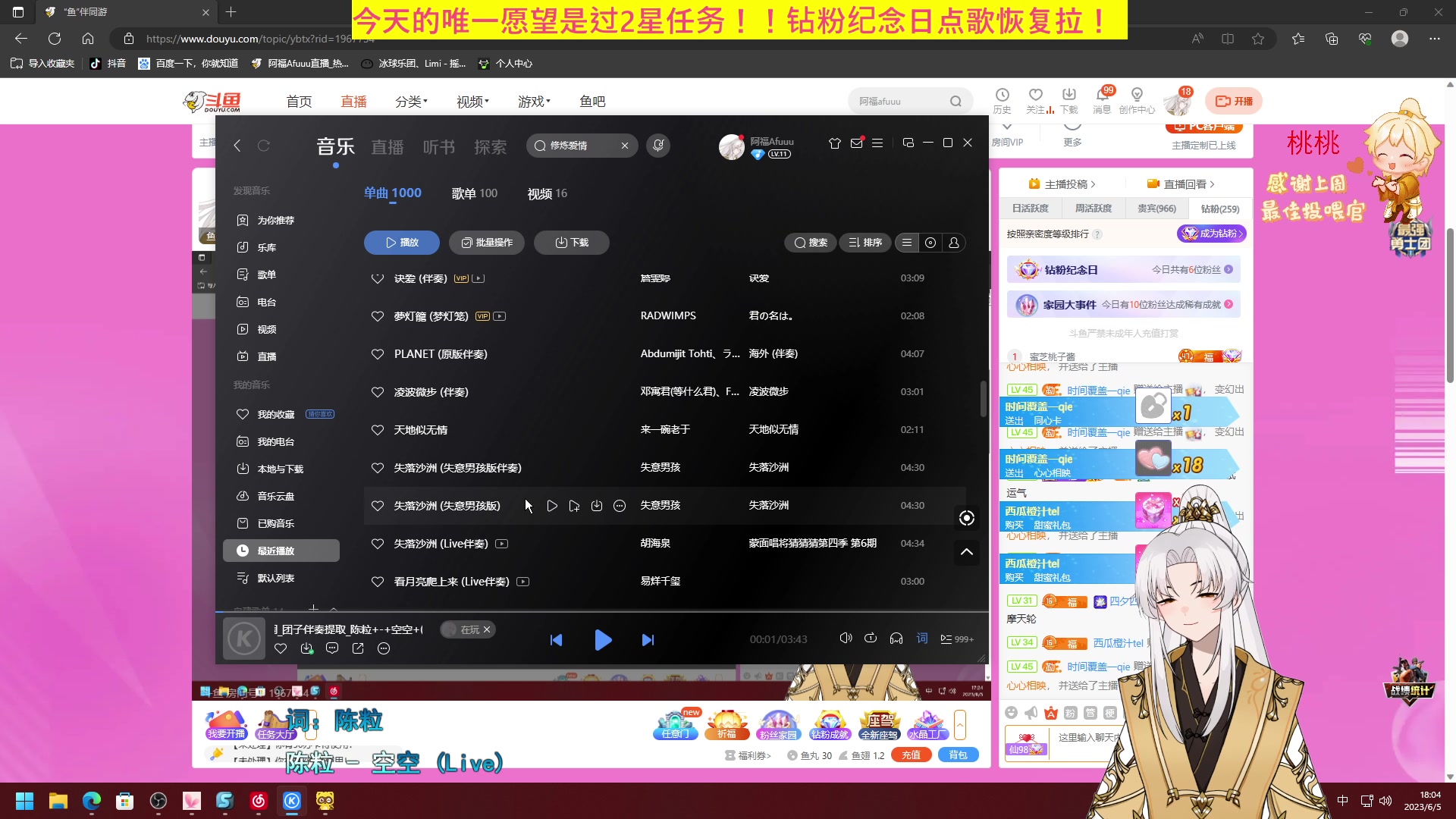Open more options for 失落沙洲 (失意男孩版)
Image resolution: width=1456 pixels, height=819 pixels.
[x=620, y=506]
